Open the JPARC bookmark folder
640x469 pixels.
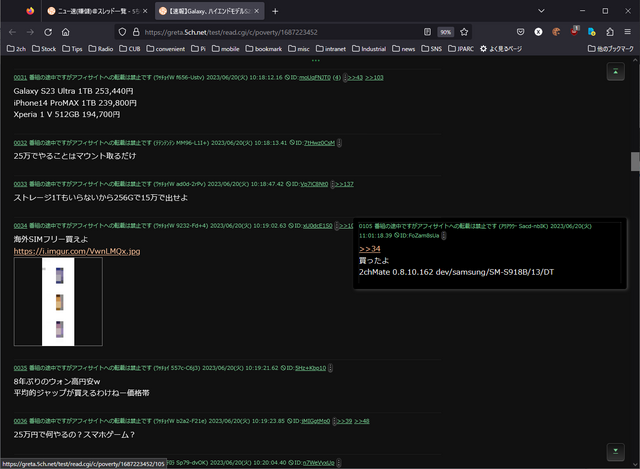pos(461,49)
